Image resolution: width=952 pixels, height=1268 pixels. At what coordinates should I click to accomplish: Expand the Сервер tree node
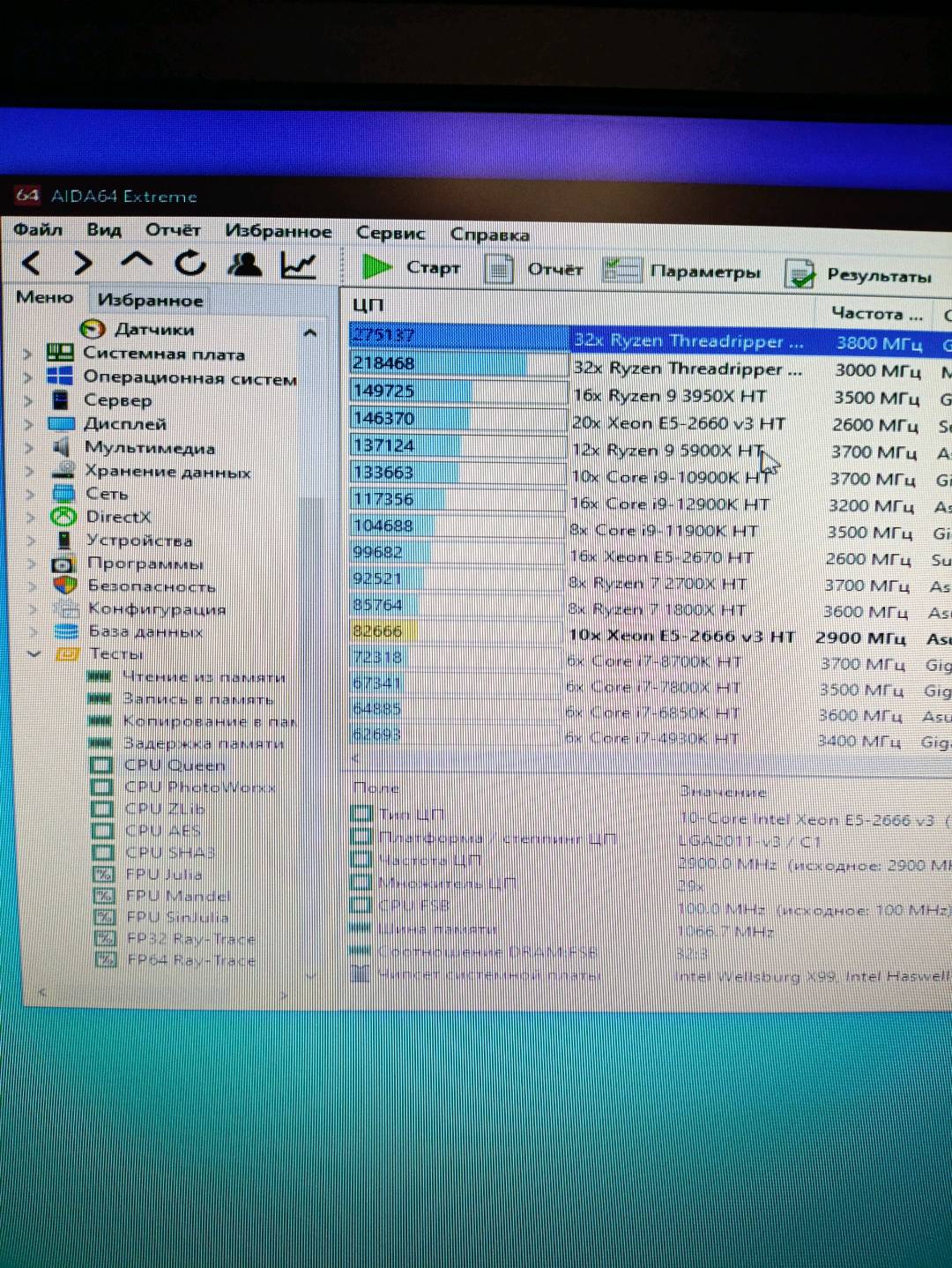tap(28, 400)
